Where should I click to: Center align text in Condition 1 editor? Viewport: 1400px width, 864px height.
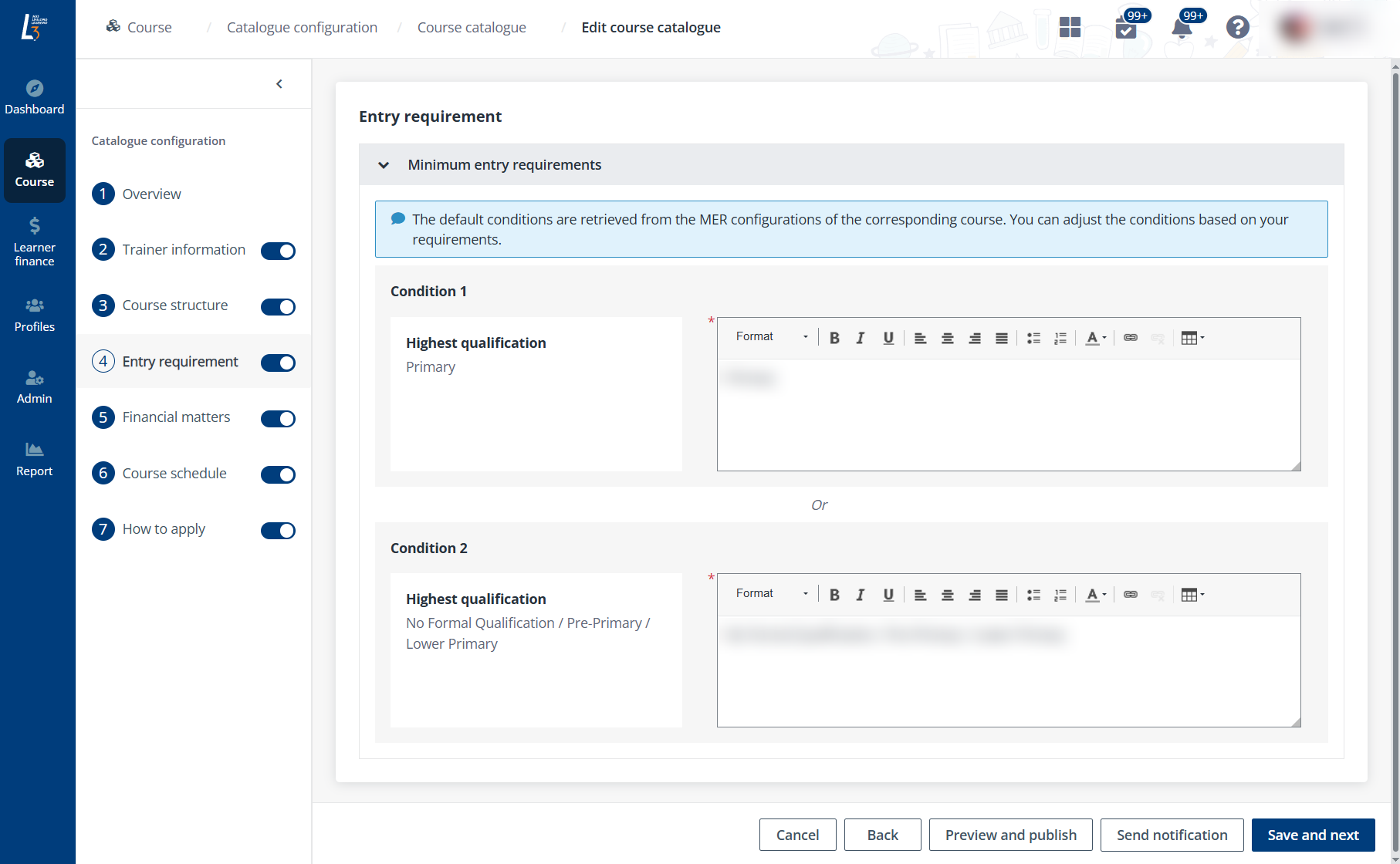click(x=947, y=338)
